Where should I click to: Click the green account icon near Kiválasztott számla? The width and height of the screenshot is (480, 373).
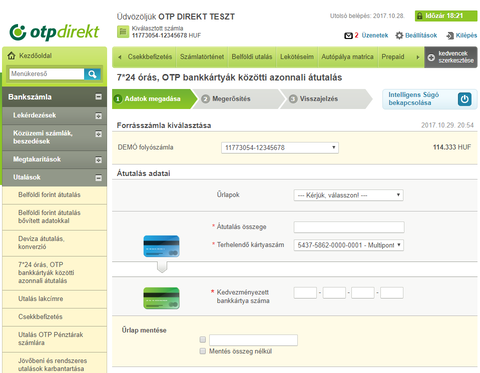tap(123, 32)
